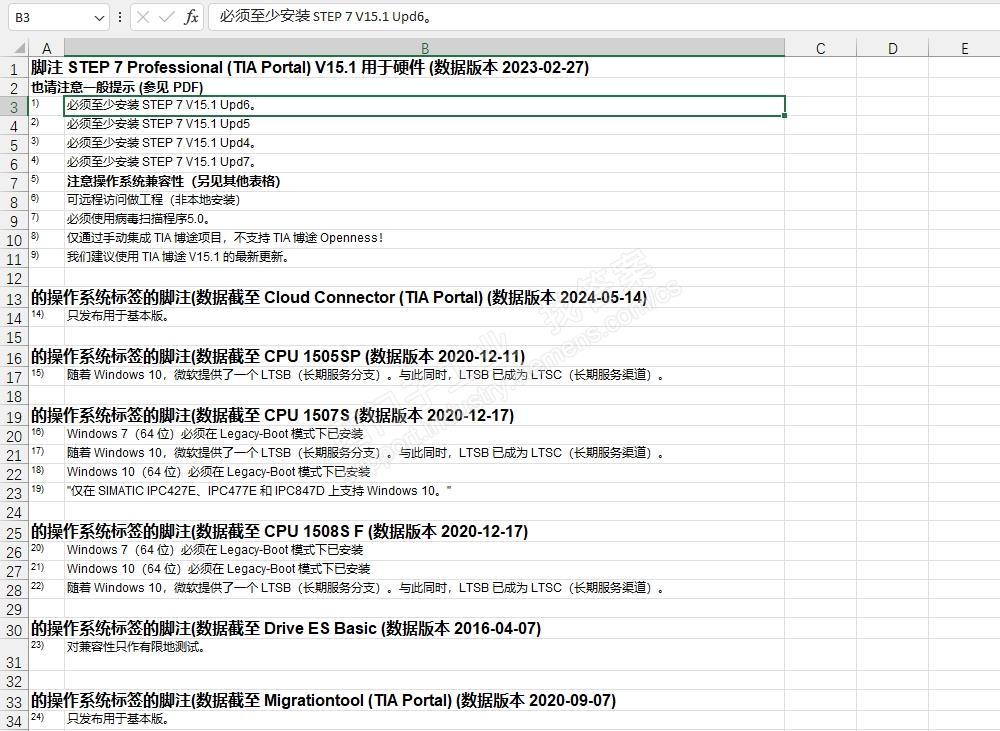
Task: Click 'Windows 7 (64 位)' cell in row 20
Action: pos(424,434)
